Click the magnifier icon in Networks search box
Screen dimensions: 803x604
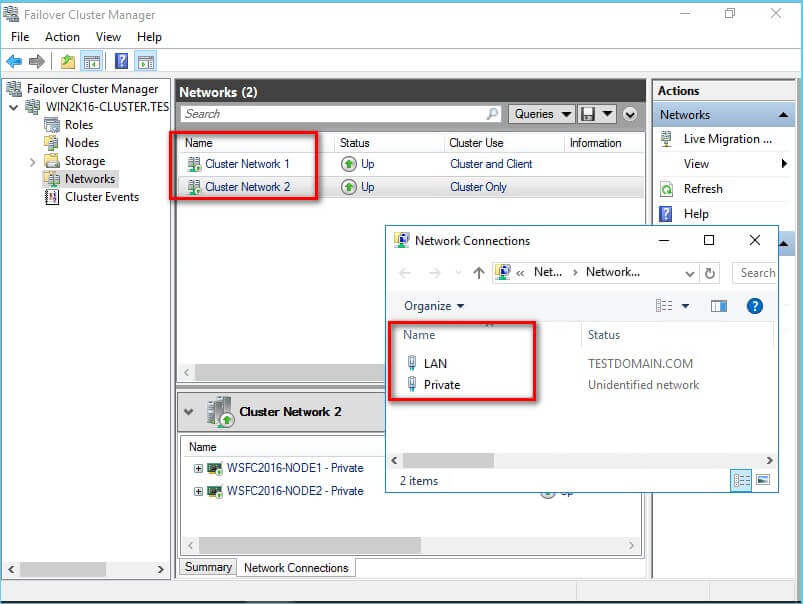click(492, 114)
